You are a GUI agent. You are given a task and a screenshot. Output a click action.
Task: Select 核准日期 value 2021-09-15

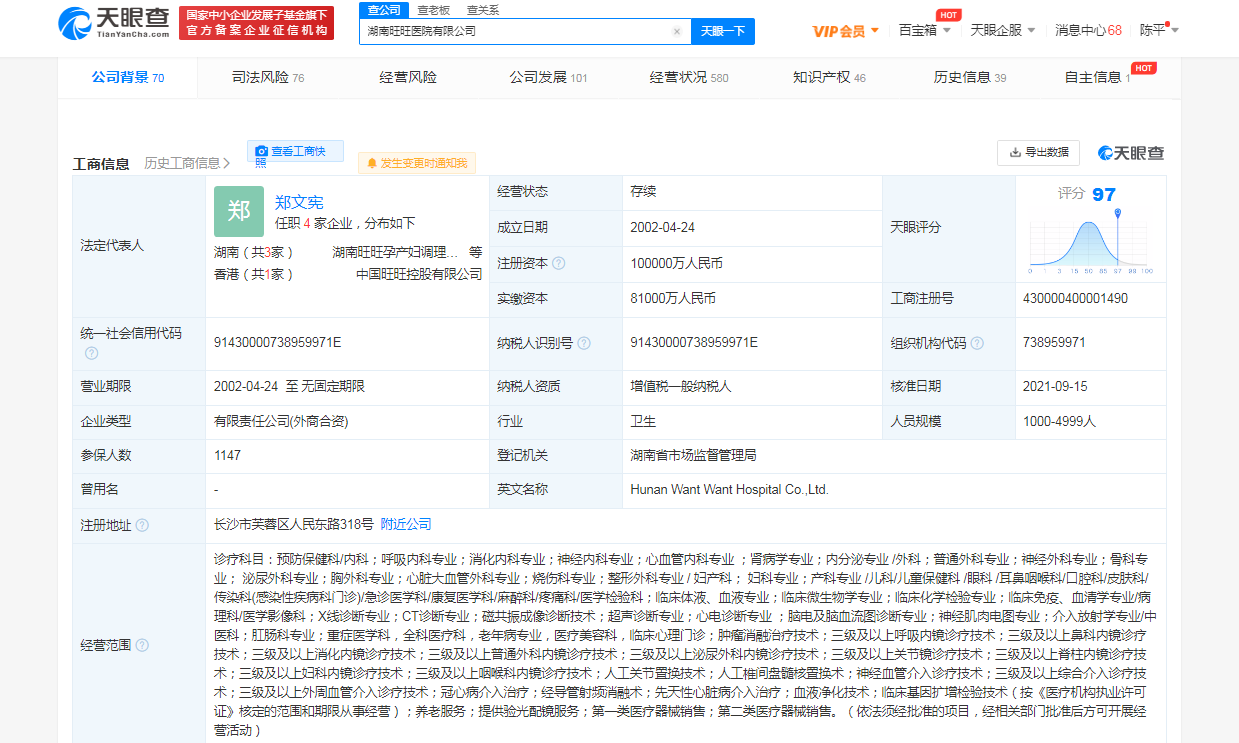tap(1055, 385)
